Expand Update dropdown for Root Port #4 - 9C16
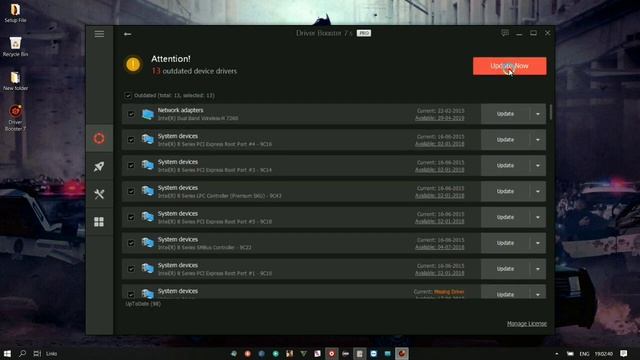The image size is (640, 360). 538,140
